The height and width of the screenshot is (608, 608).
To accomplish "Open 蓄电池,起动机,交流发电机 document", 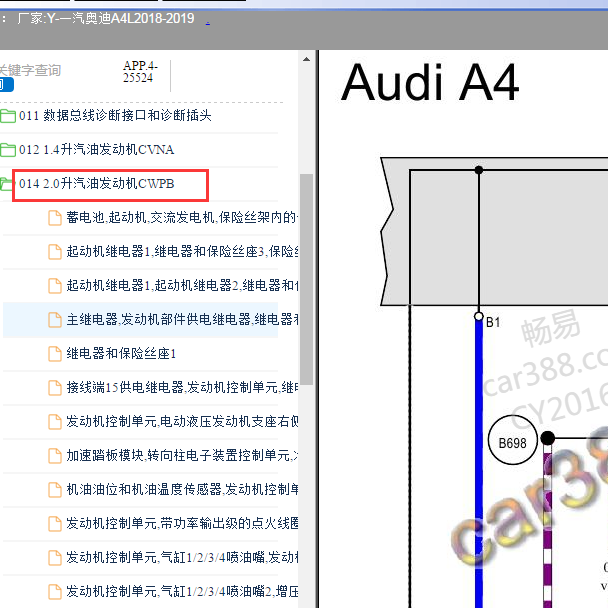I will point(182,218).
